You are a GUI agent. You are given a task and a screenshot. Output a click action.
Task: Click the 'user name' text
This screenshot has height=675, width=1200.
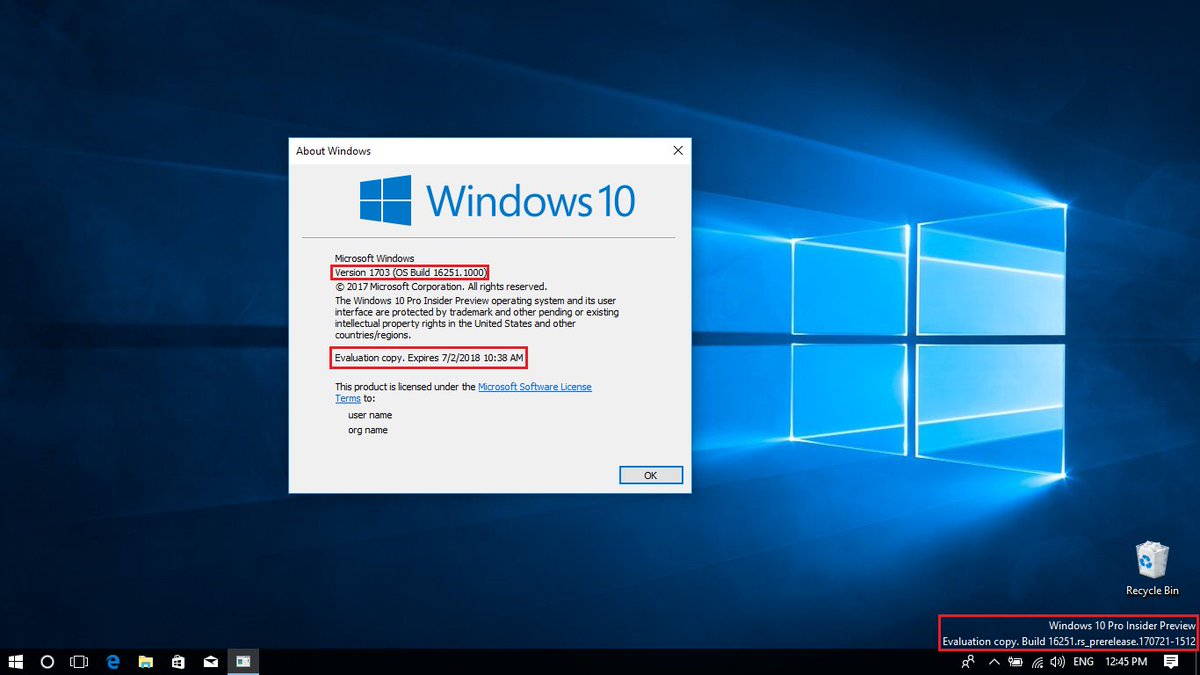point(370,414)
